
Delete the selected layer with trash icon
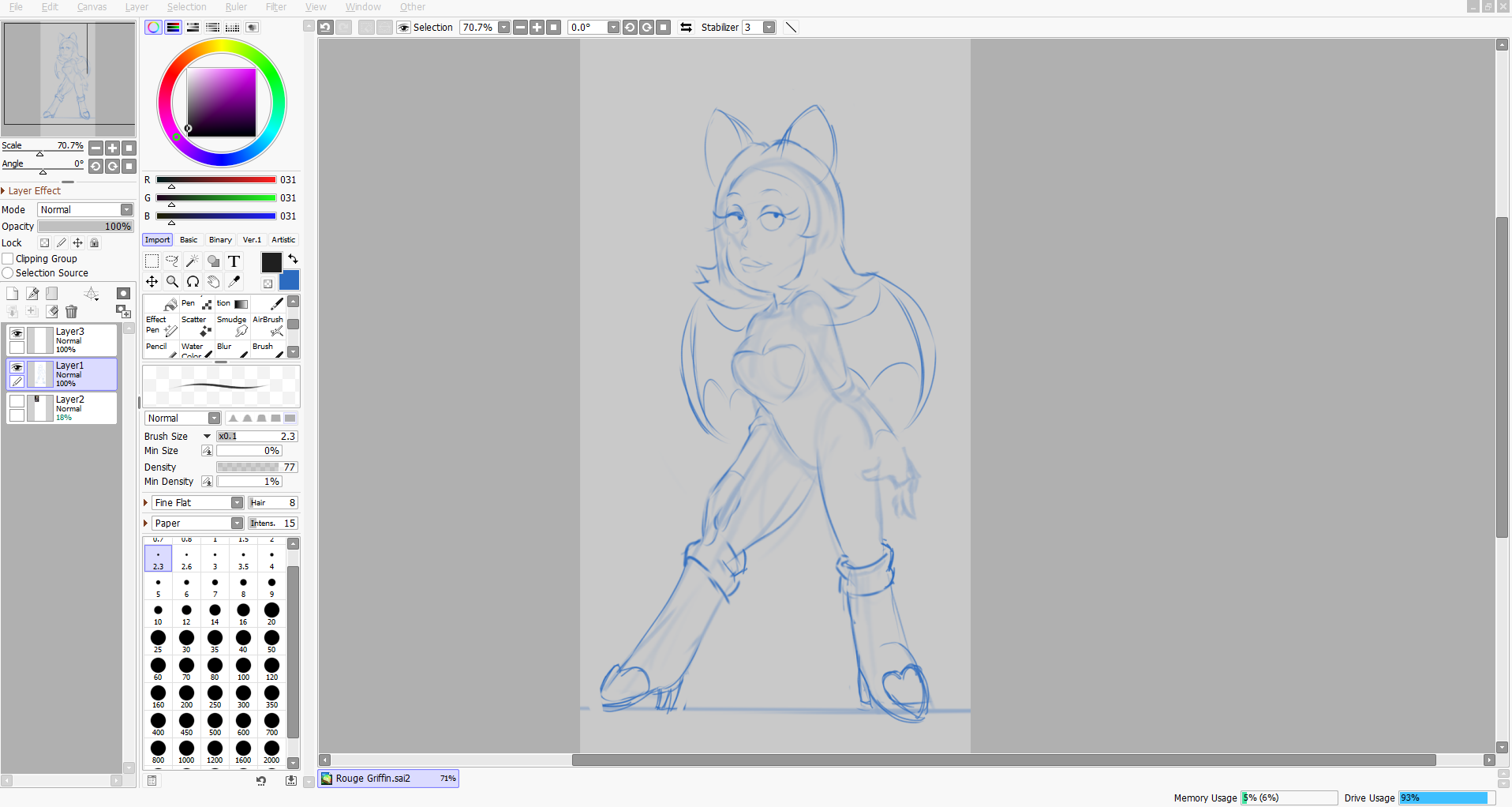[72, 312]
